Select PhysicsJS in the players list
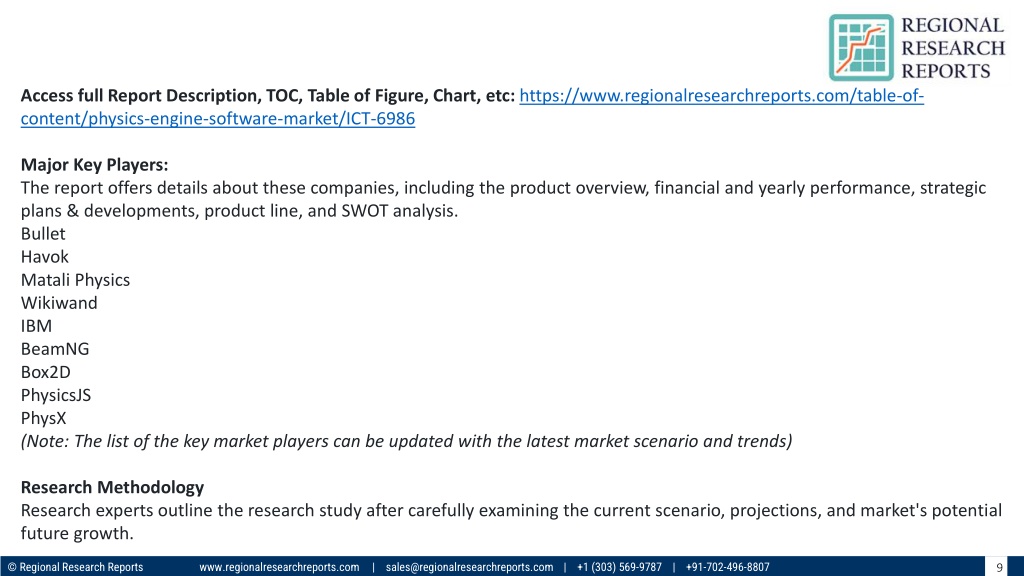1024x576 pixels. pos(56,395)
